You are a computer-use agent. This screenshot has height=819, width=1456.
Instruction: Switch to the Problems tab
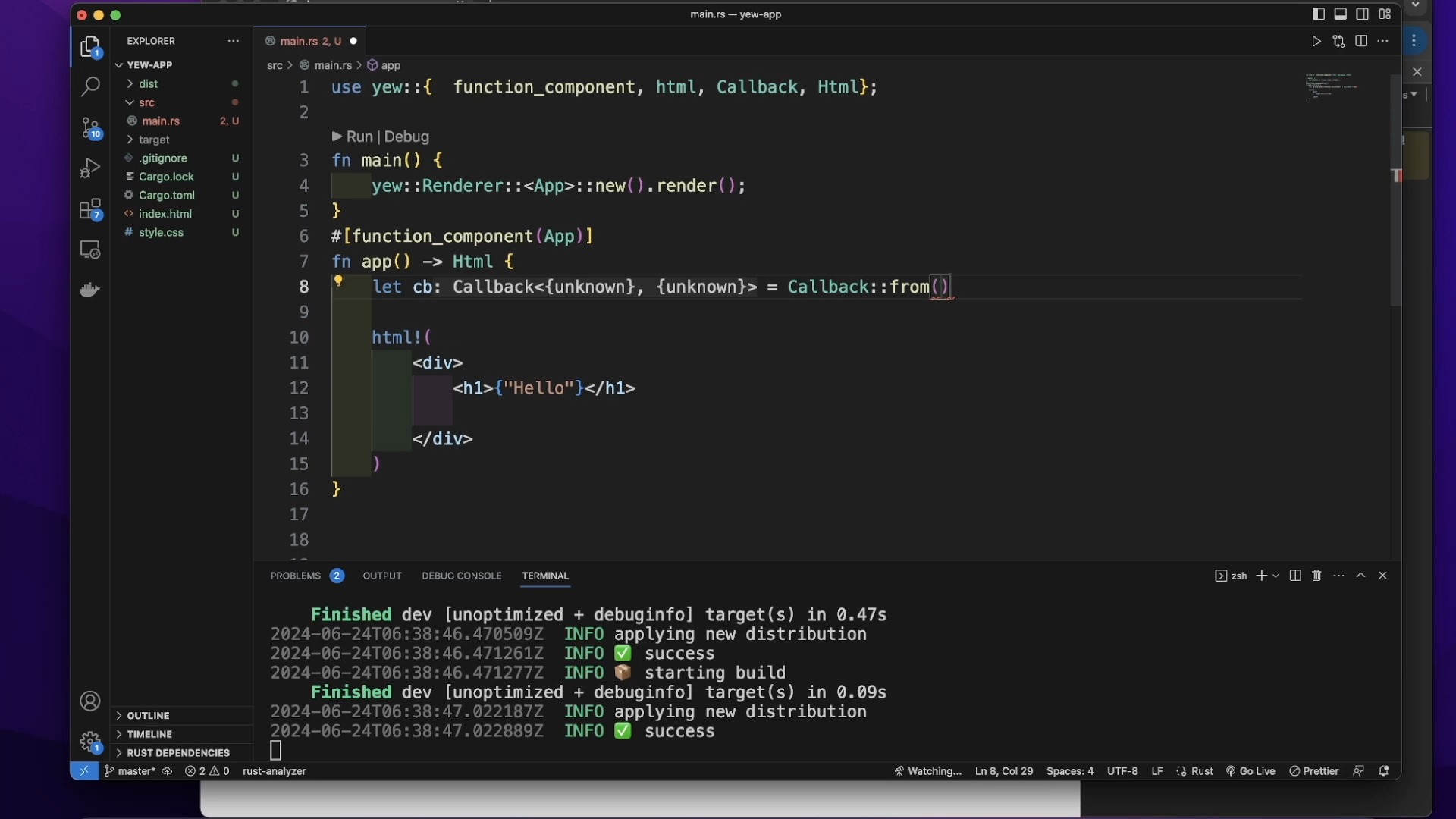[295, 576]
